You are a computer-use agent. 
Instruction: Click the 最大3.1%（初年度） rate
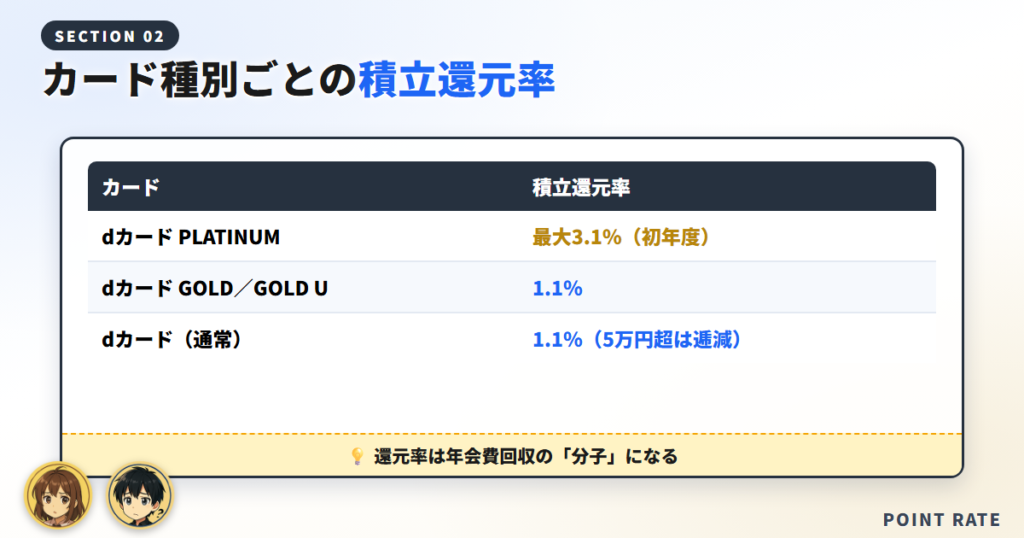coord(621,236)
